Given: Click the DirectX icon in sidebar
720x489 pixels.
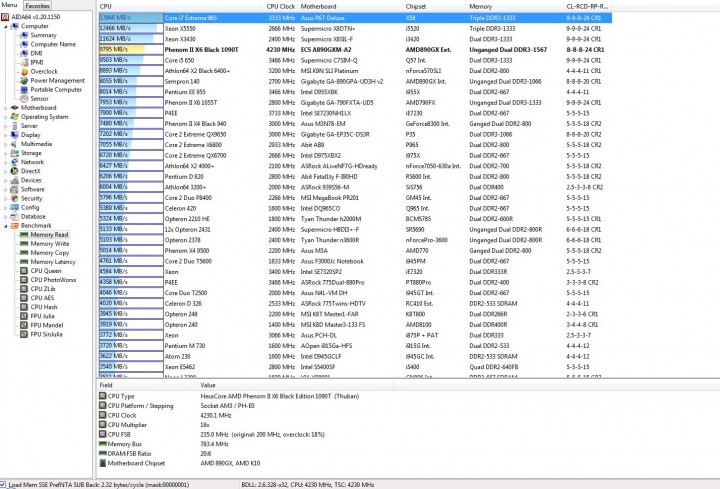Looking at the screenshot, I should [15, 171].
